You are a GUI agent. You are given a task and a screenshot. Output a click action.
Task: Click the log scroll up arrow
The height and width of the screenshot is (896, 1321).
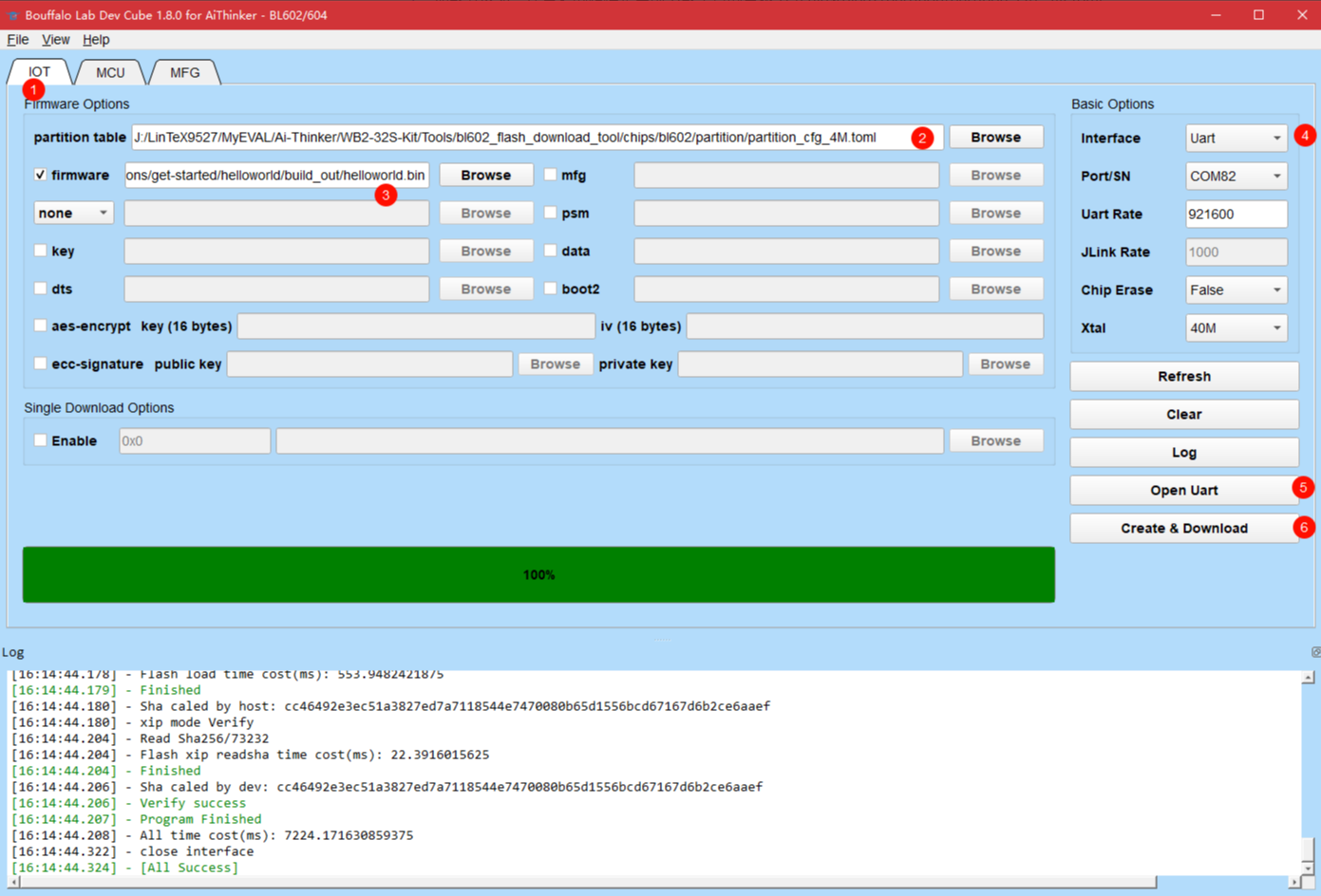pos(1308,677)
